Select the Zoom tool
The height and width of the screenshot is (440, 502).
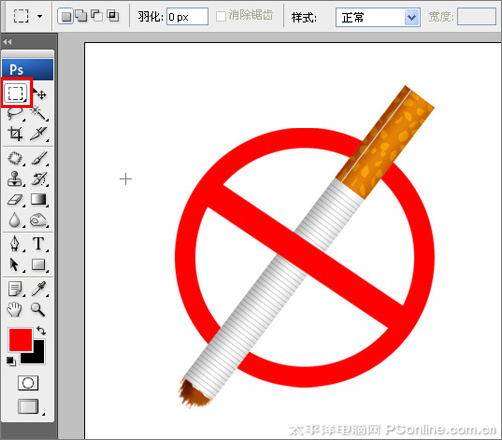[x=38, y=309]
